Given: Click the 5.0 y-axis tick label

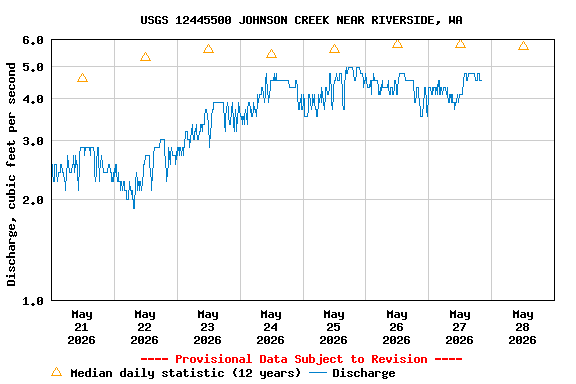Looking at the screenshot, I should 33,67.
